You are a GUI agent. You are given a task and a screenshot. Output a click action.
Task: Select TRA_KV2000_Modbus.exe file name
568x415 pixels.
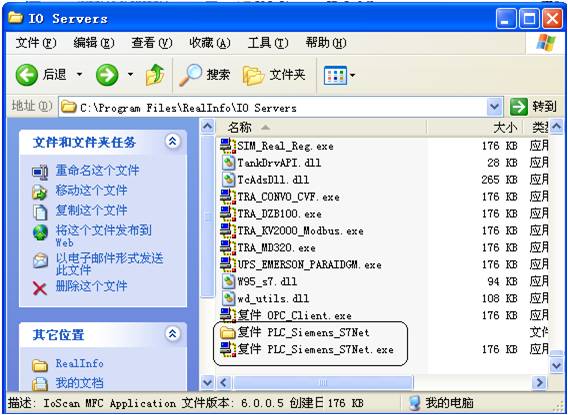tap(300, 231)
